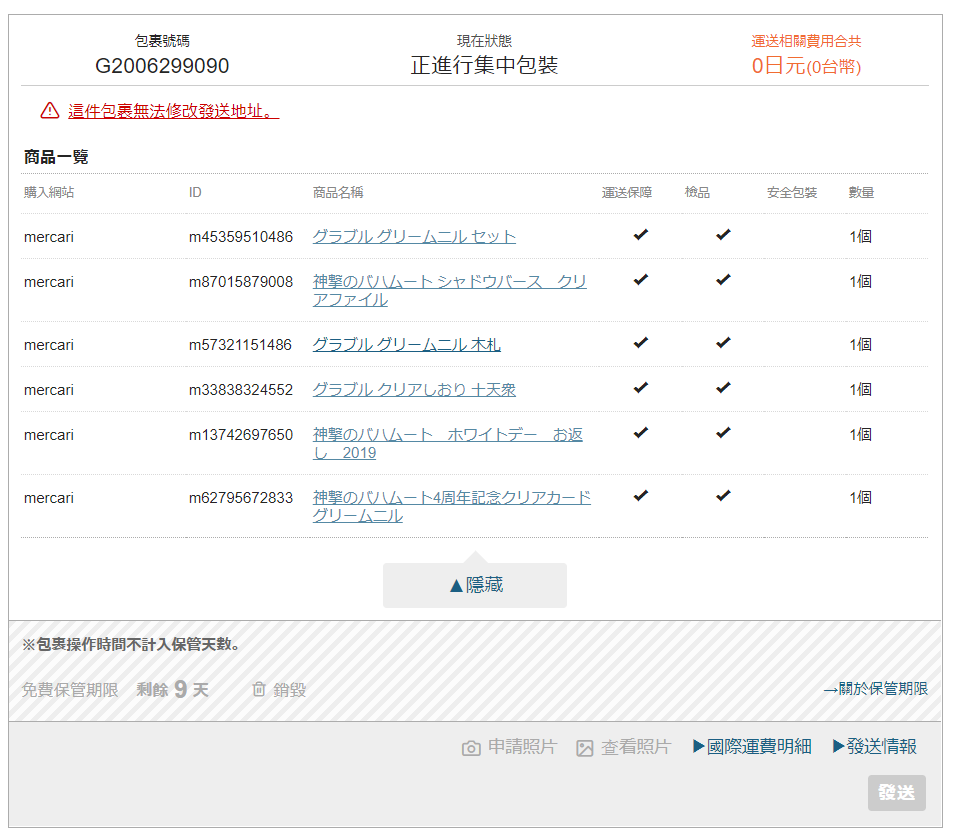This screenshot has height=835, width=957.
Task: Expand 發送情報 details
Action: [875, 746]
